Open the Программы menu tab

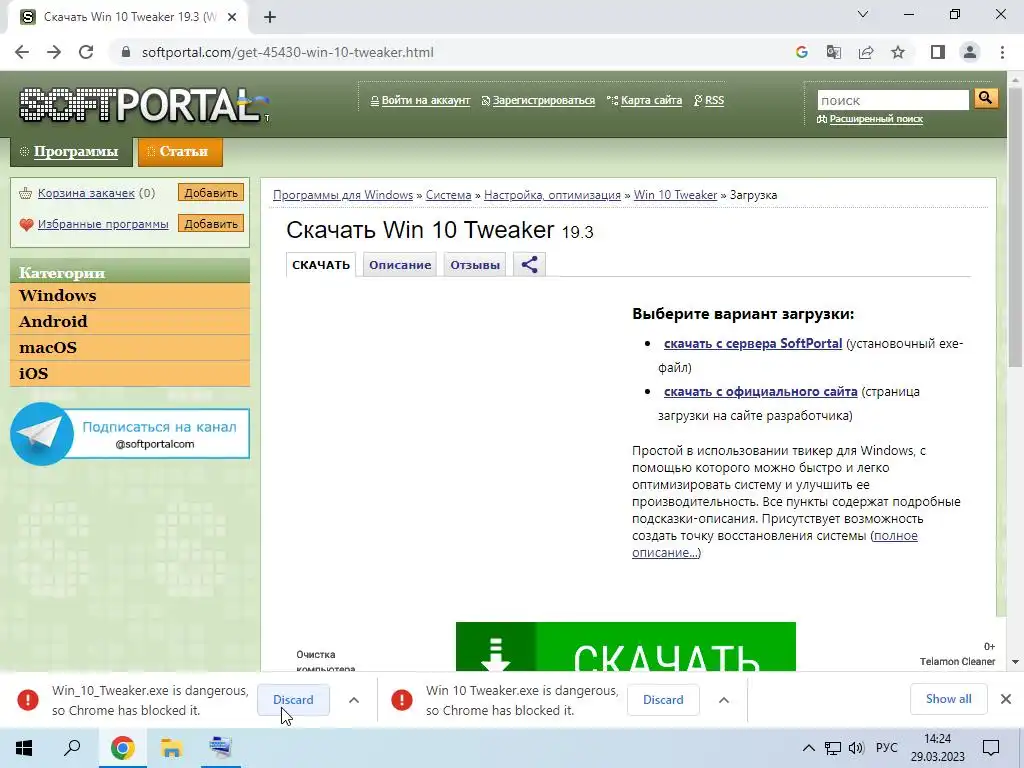click(71, 152)
